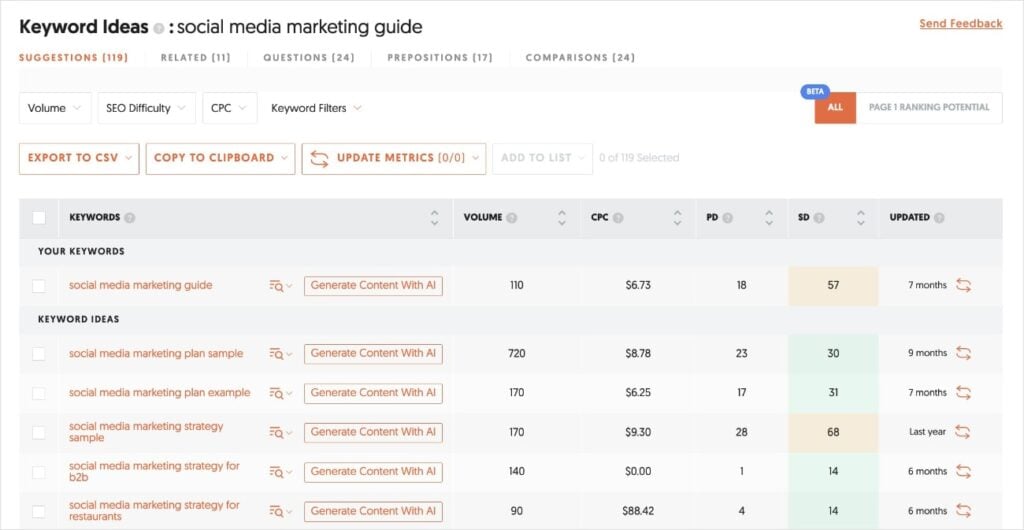
Task: Click the info icon beside CPC header
Action: point(618,218)
